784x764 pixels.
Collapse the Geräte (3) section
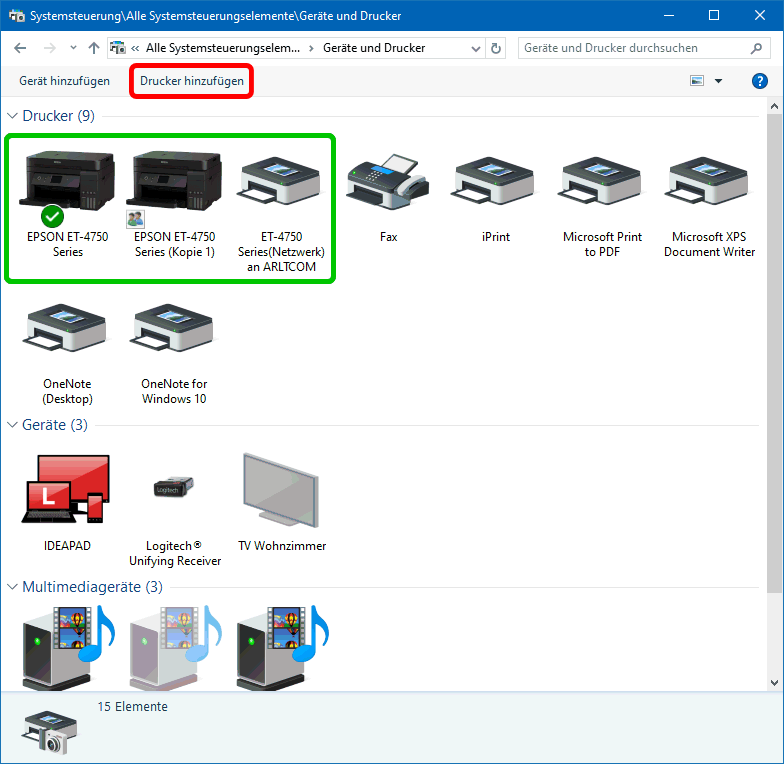tap(12, 425)
